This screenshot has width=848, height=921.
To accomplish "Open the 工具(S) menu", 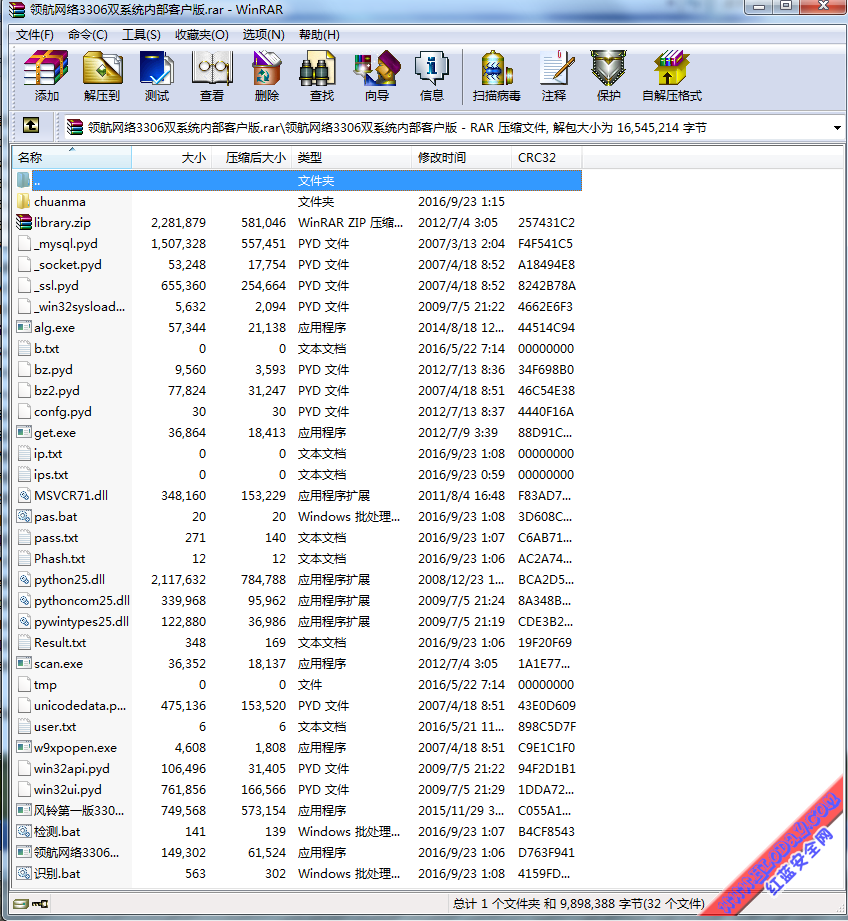I will coord(141,35).
